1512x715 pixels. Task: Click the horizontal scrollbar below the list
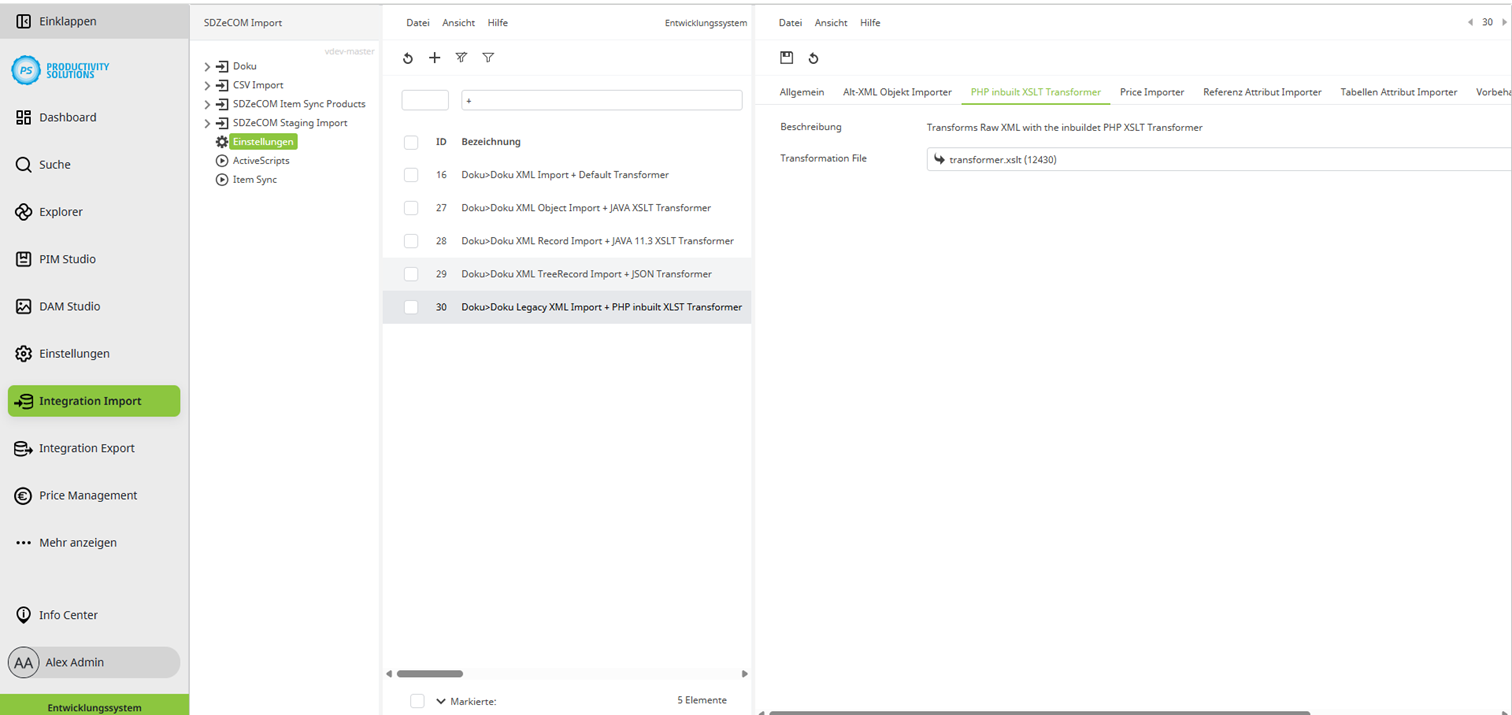[x=430, y=673]
